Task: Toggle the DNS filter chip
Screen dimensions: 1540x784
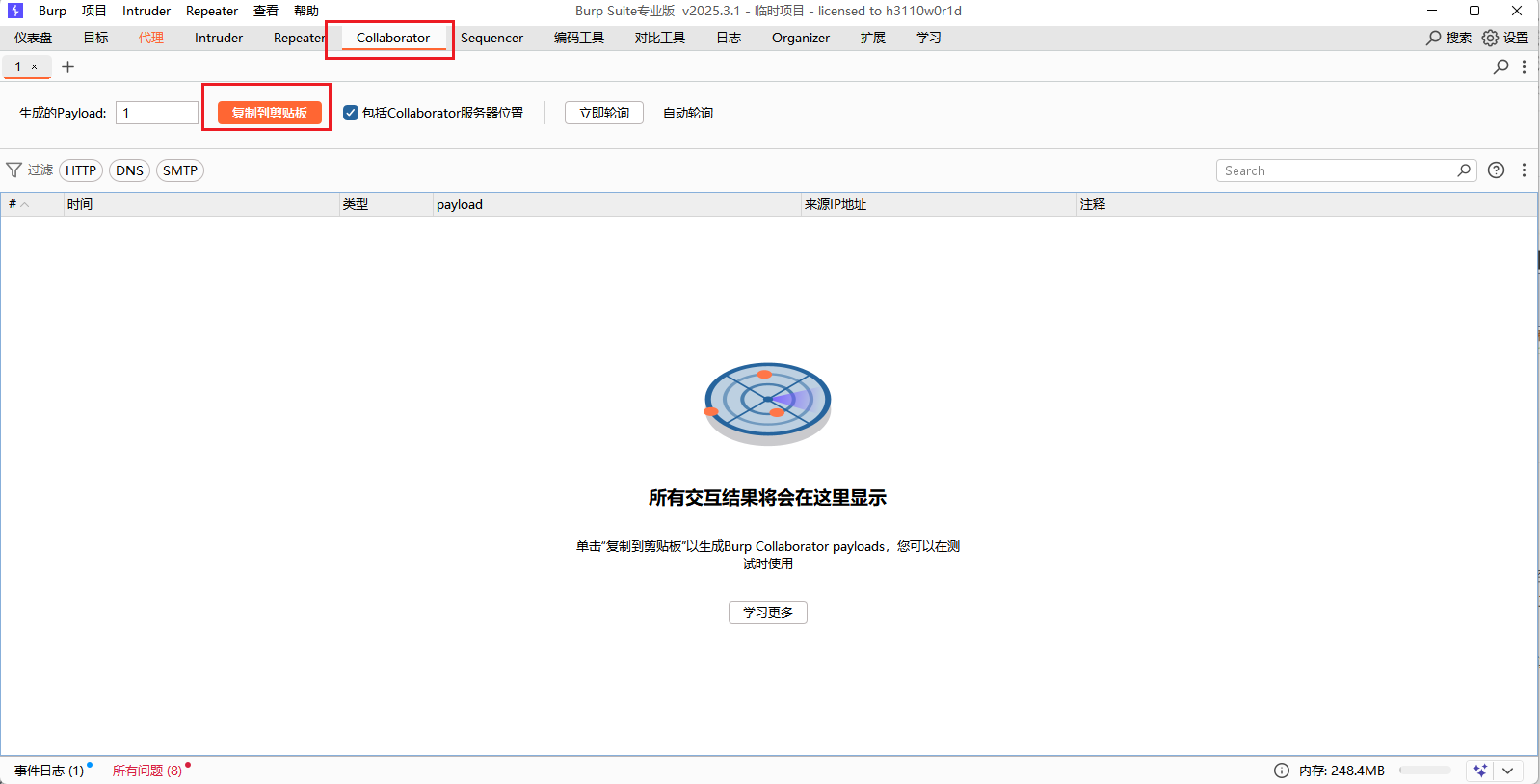Action: [x=129, y=170]
